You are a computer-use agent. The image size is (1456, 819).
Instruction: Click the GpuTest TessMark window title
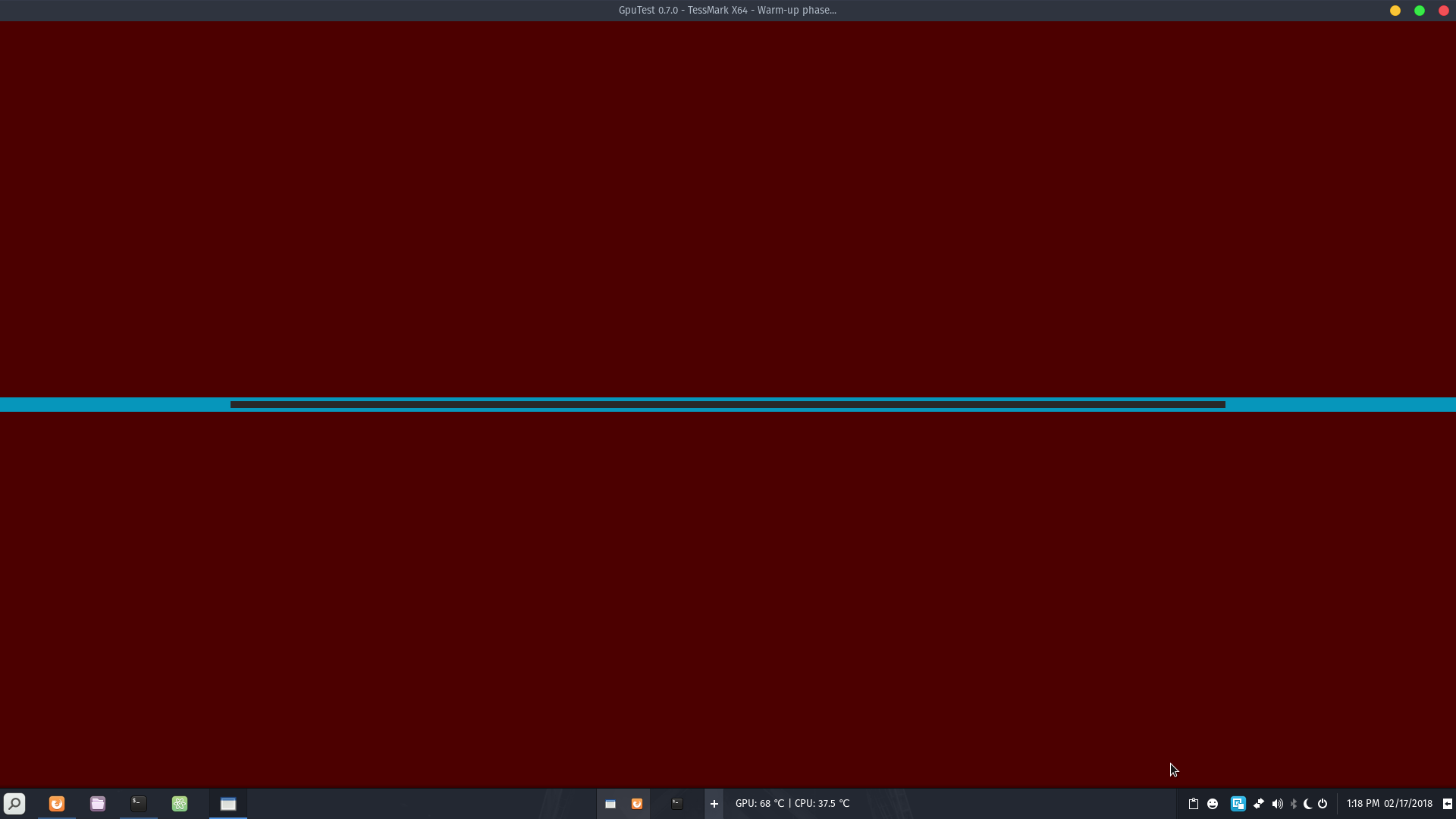pyautogui.click(x=727, y=10)
